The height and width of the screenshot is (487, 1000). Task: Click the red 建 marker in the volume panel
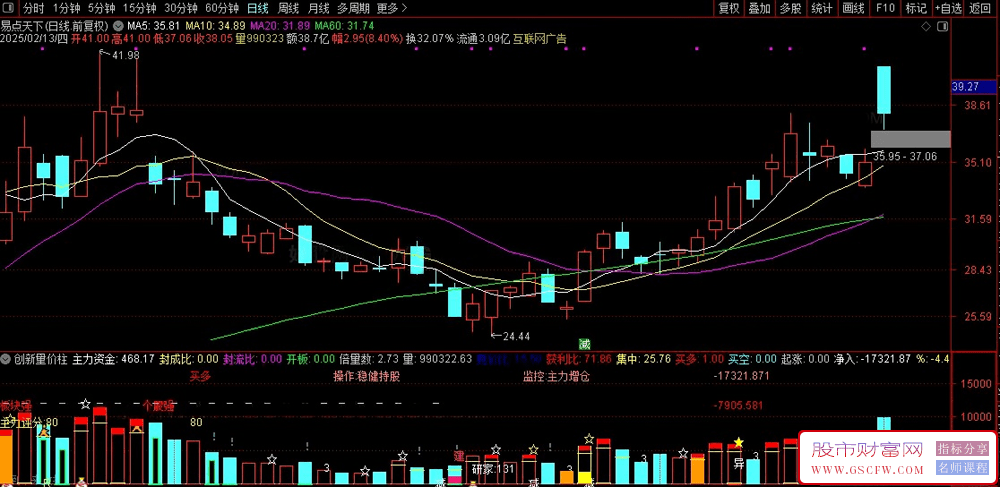coord(459,456)
